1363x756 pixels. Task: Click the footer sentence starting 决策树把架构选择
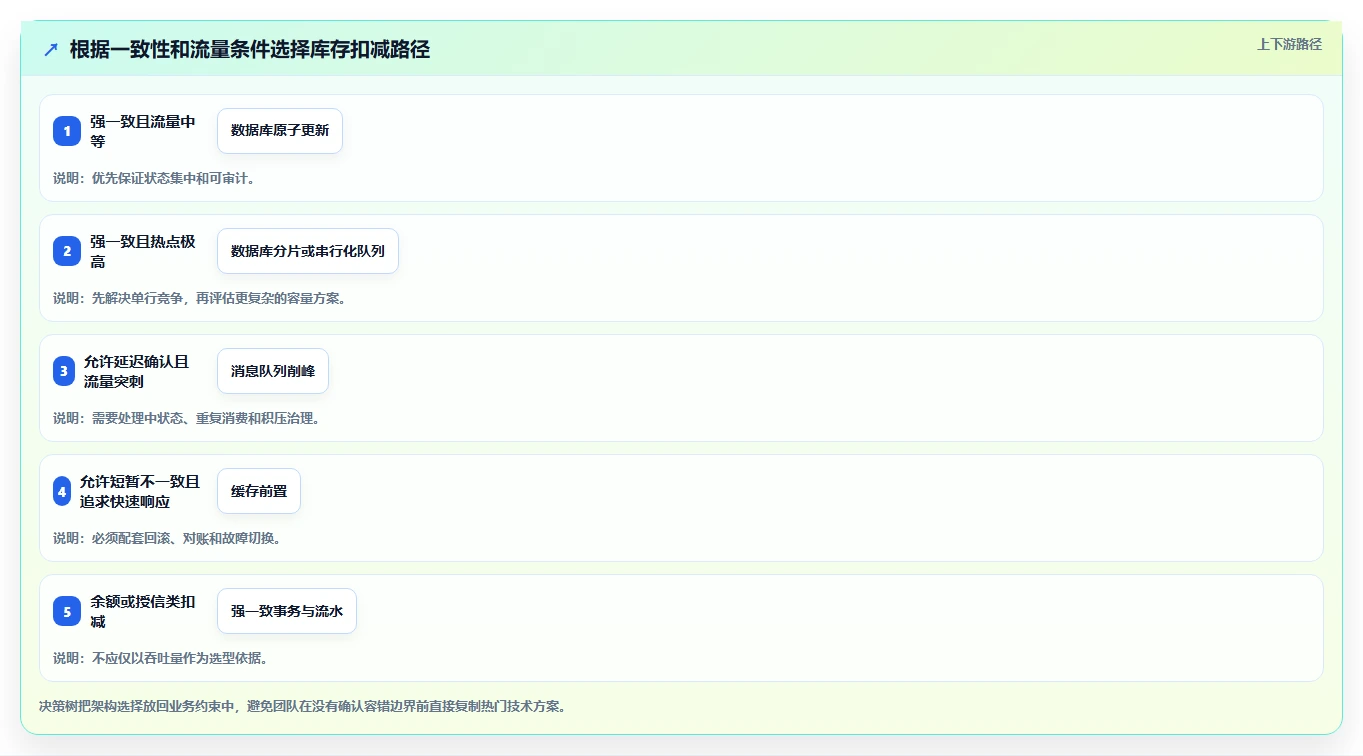tap(303, 706)
